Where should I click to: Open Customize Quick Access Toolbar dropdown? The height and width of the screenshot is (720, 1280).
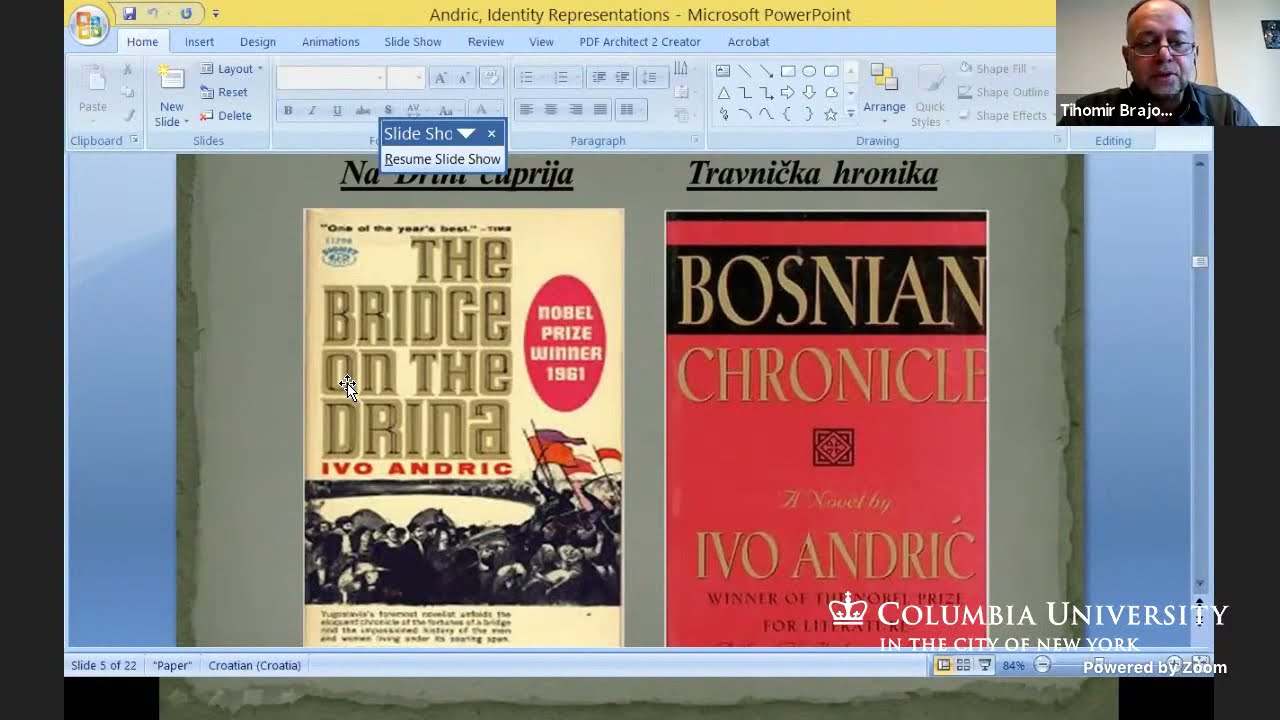click(215, 14)
